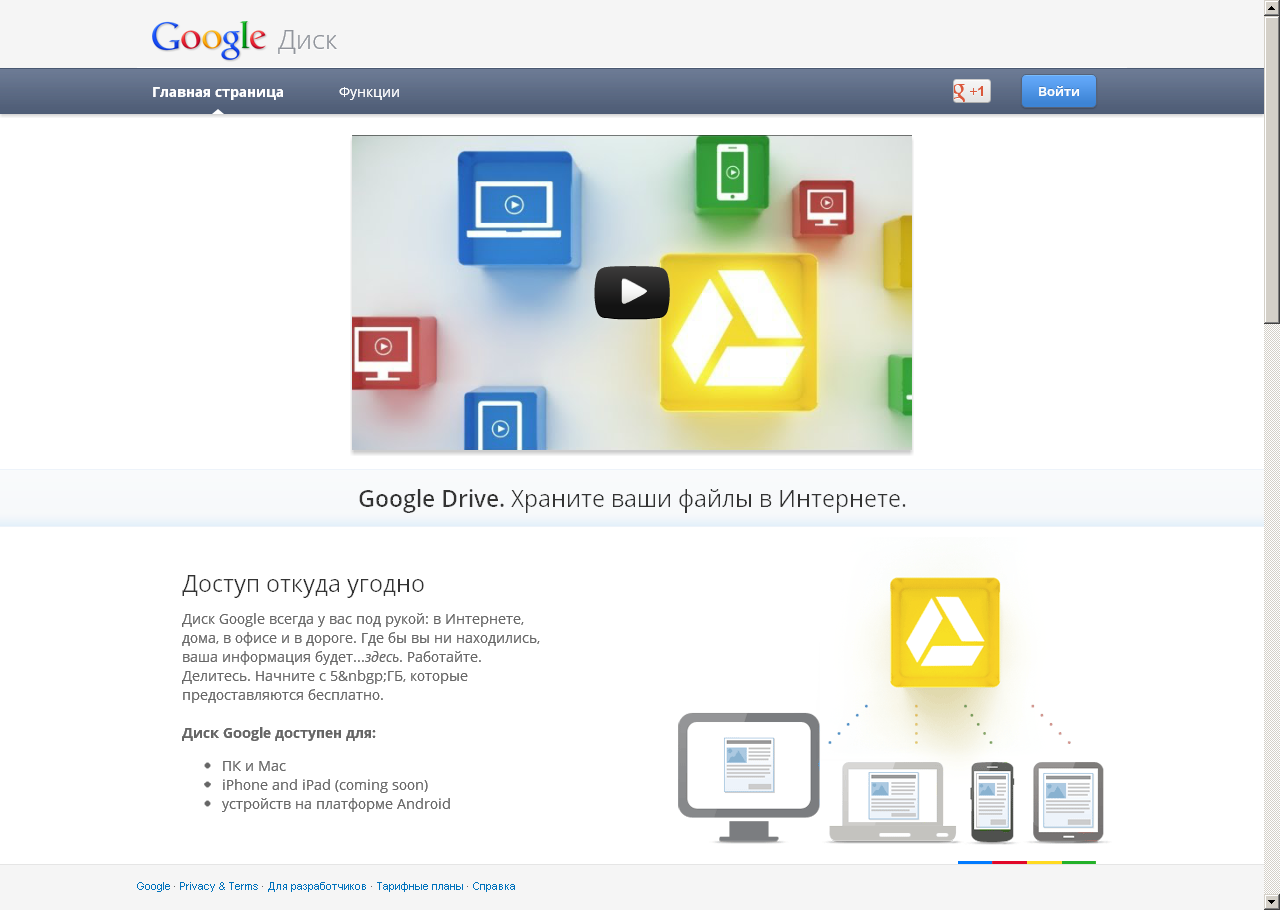
Task: Click the tablet device illustration
Action: (1068, 802)
